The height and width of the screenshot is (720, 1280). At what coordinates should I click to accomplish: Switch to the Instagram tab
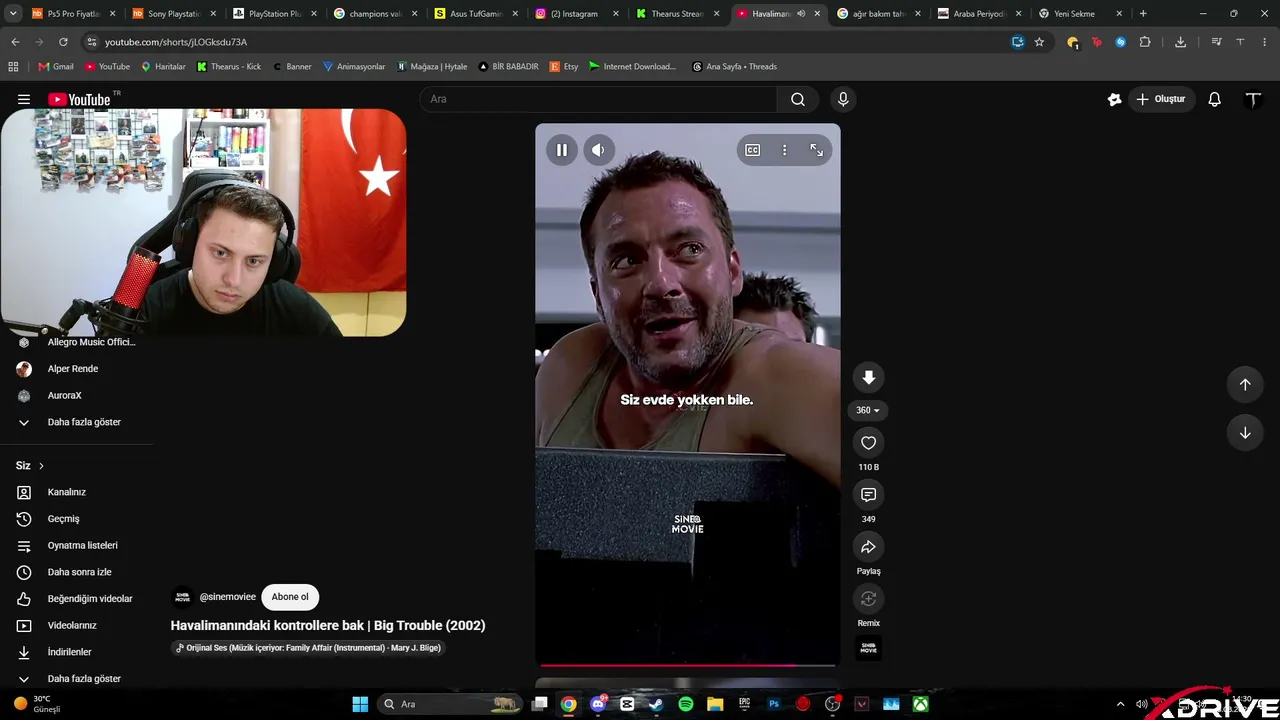(577, 14)
